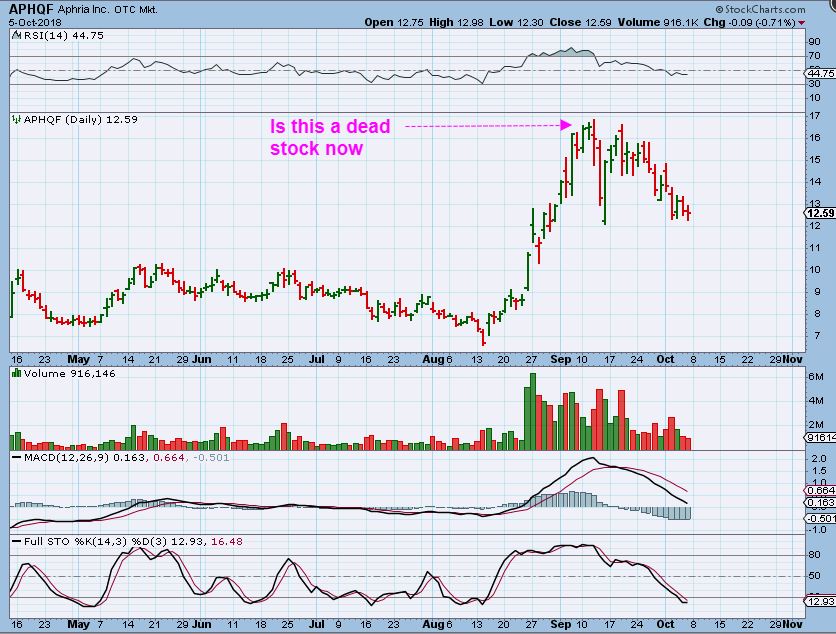Click the 'Volume 916,146' panel label
The height and width of the screenshot is (634, 836).
click(69, 373)
